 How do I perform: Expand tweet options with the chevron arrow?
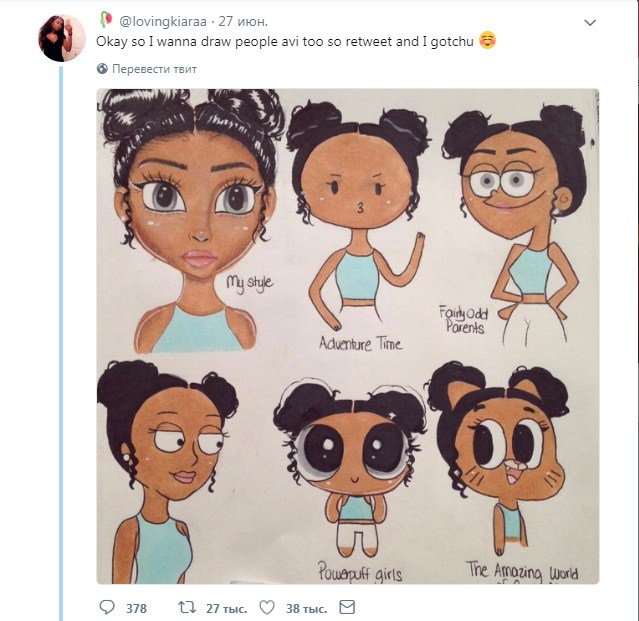pos(590,22)
